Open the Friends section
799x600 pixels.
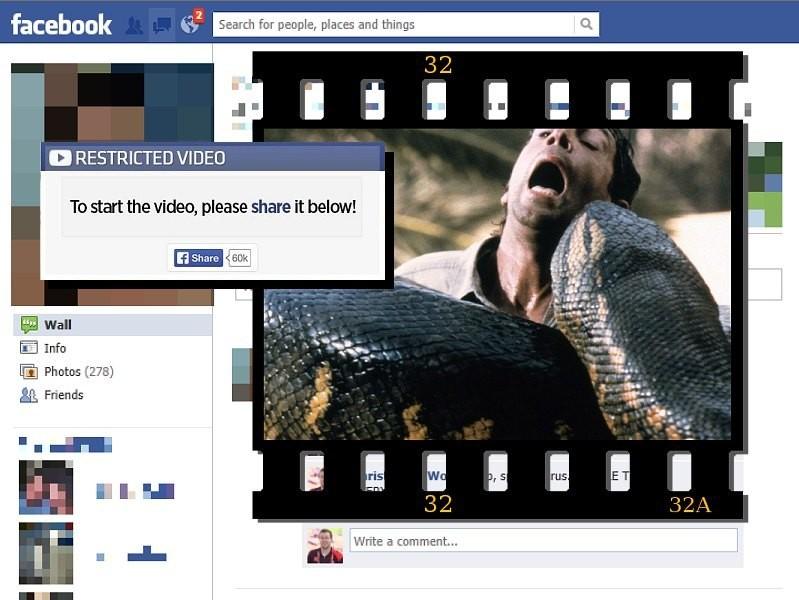pos(64,395)
